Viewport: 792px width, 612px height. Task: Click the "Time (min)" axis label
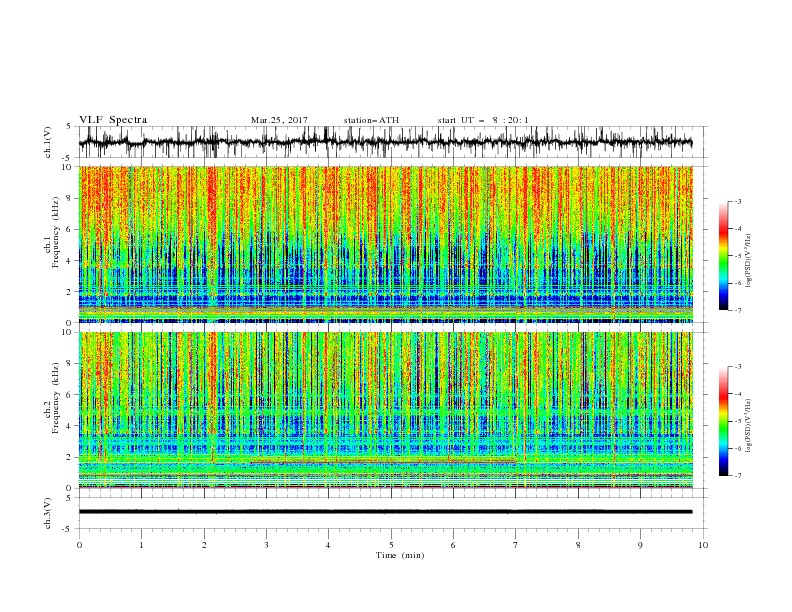coord(400,555)
